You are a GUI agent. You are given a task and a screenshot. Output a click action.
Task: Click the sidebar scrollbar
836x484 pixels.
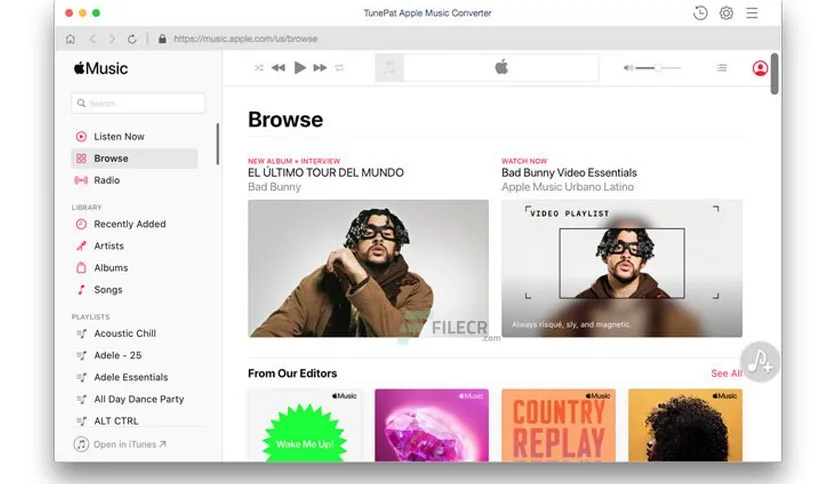click(218, 144)
